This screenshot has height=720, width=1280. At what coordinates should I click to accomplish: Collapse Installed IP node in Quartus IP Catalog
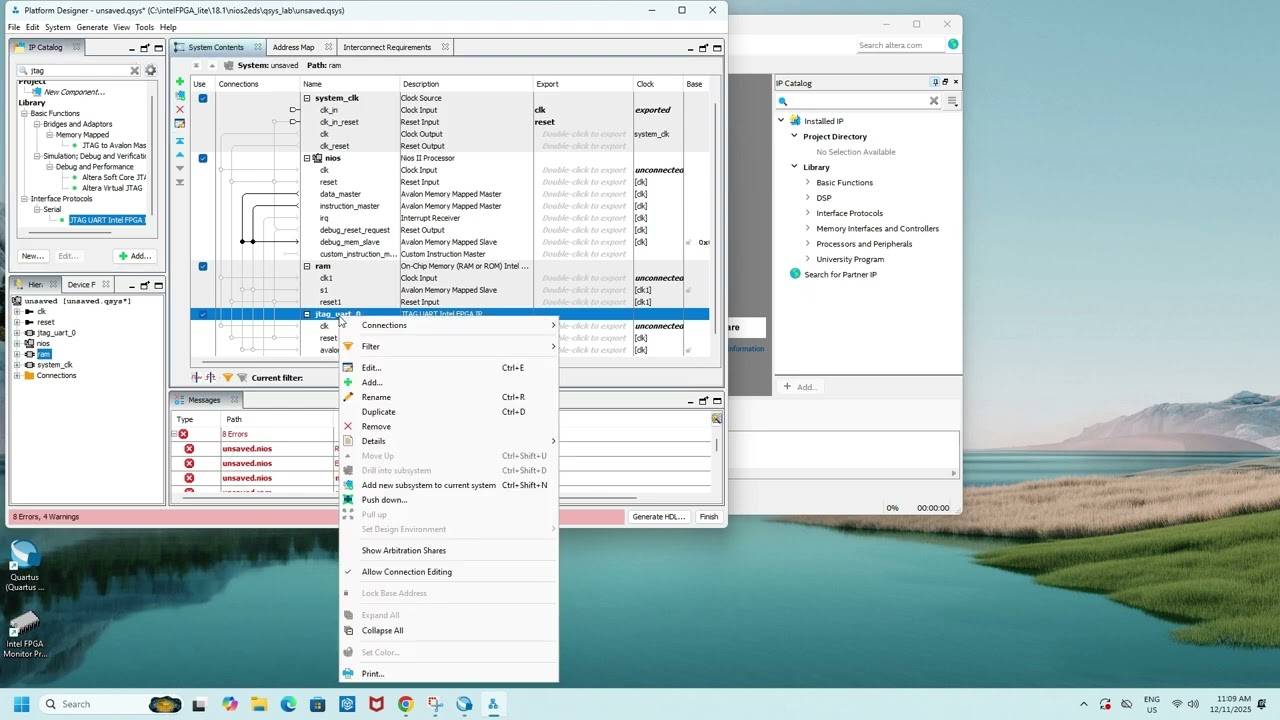[782, 121]
